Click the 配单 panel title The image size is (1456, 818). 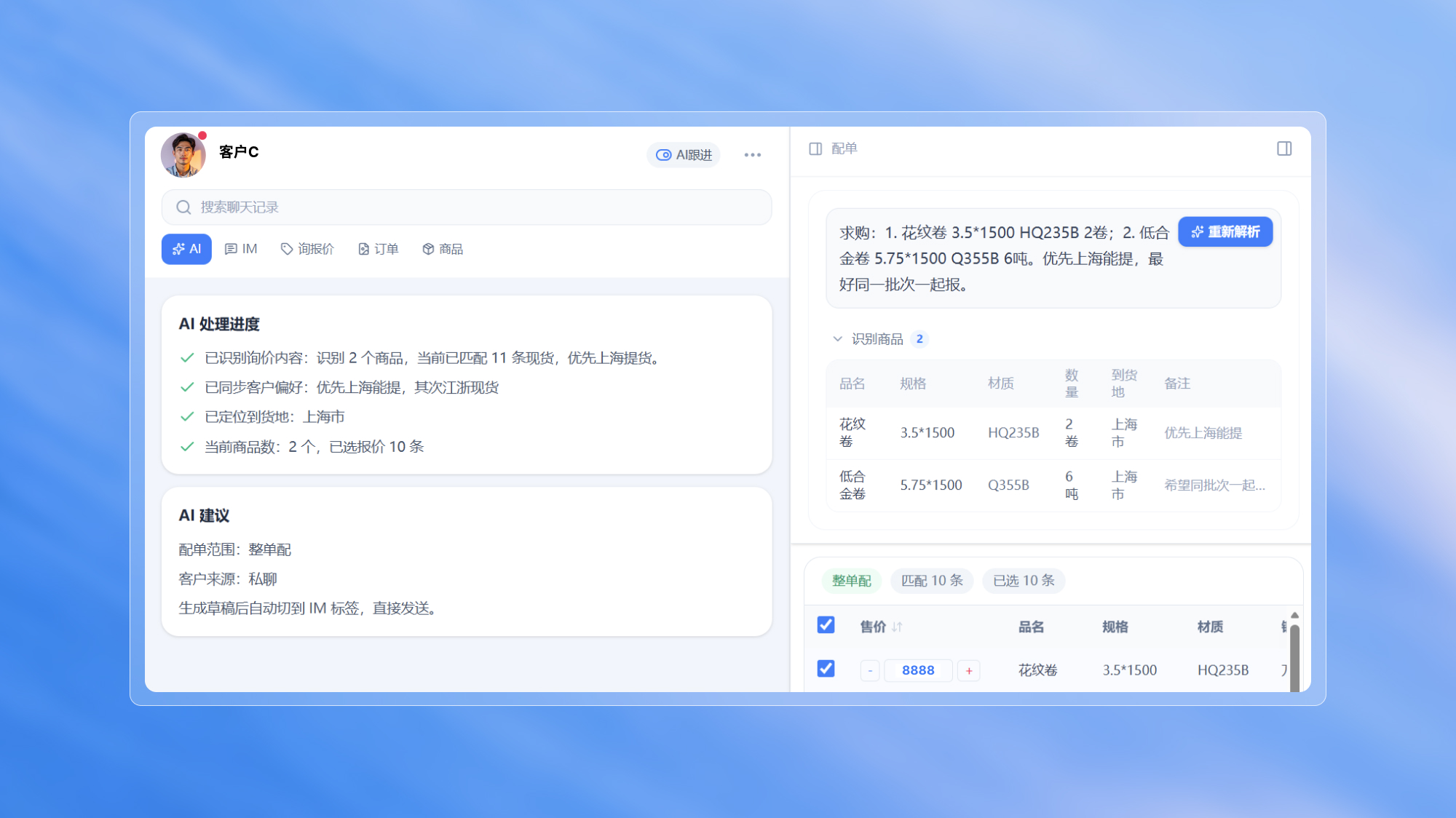point(844,148)
